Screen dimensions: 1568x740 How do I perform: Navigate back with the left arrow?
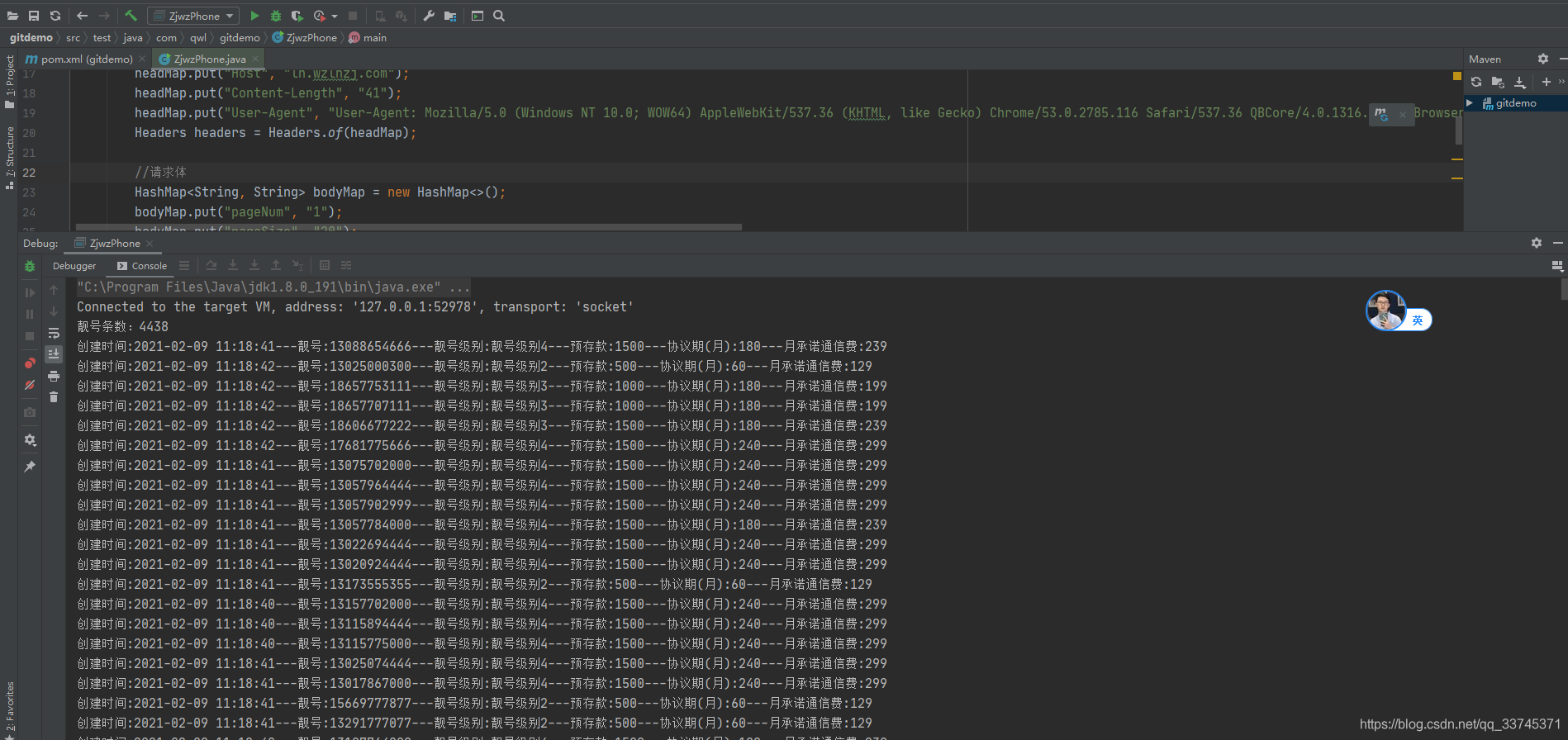click(x=82, y=16)
